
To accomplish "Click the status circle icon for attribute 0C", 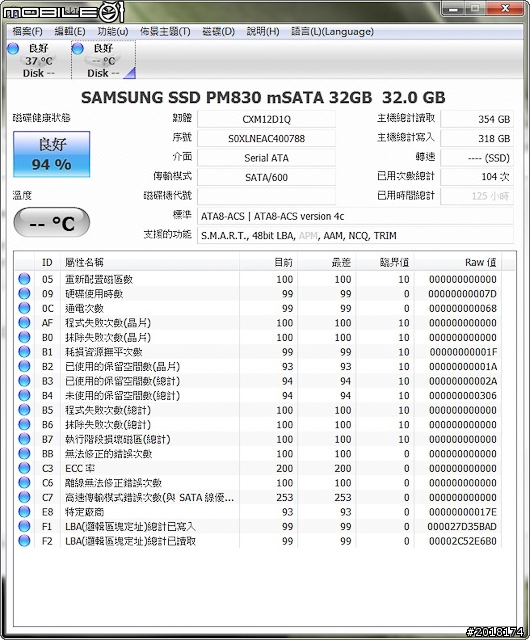I will pyautogui.click(x=24, y=308).
